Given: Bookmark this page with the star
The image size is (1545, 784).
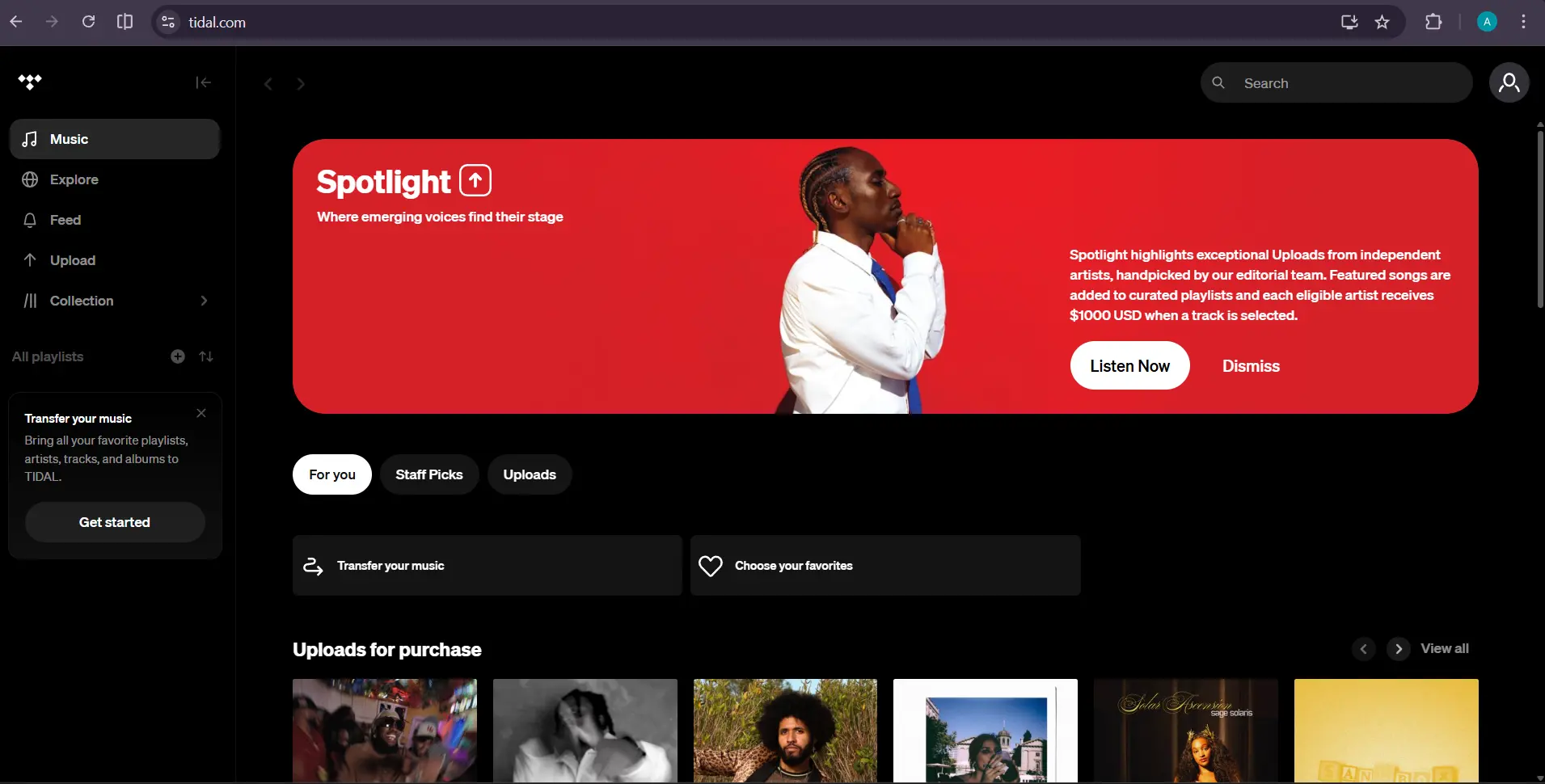Looking at the screenshot, I should pyautogui.click(x=1382, y=22).
